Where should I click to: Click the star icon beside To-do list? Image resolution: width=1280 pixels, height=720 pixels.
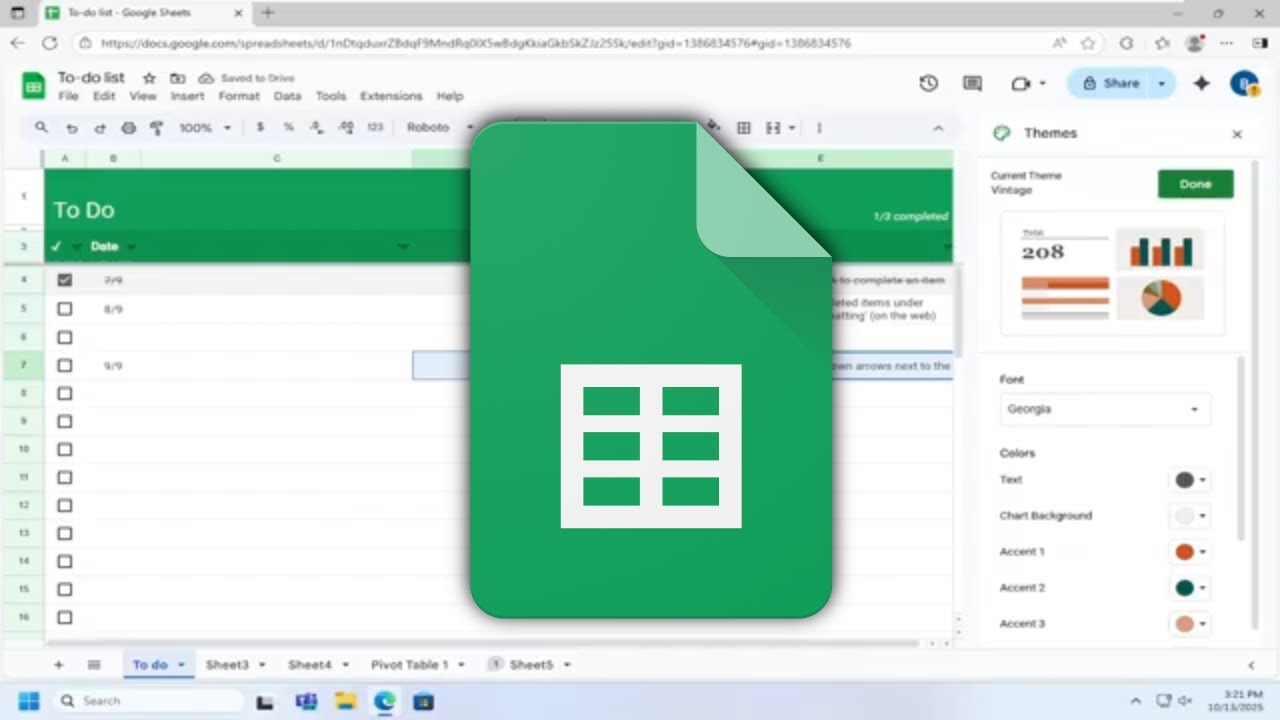[149, 78]
